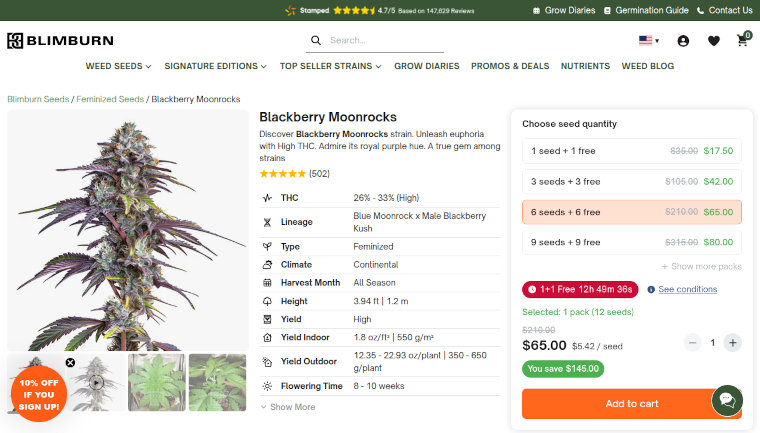Click the Flowering Time sun icon
Screen dimensions: 760x433
[x=267, y=386]
